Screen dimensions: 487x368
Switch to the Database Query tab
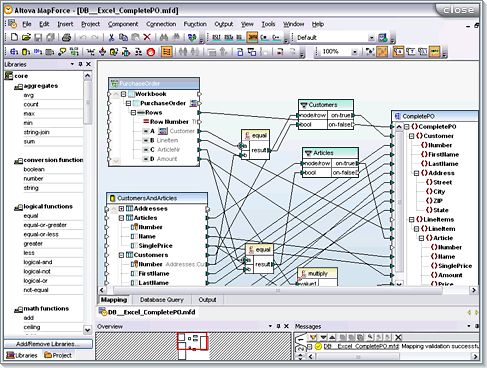[162, 300]
